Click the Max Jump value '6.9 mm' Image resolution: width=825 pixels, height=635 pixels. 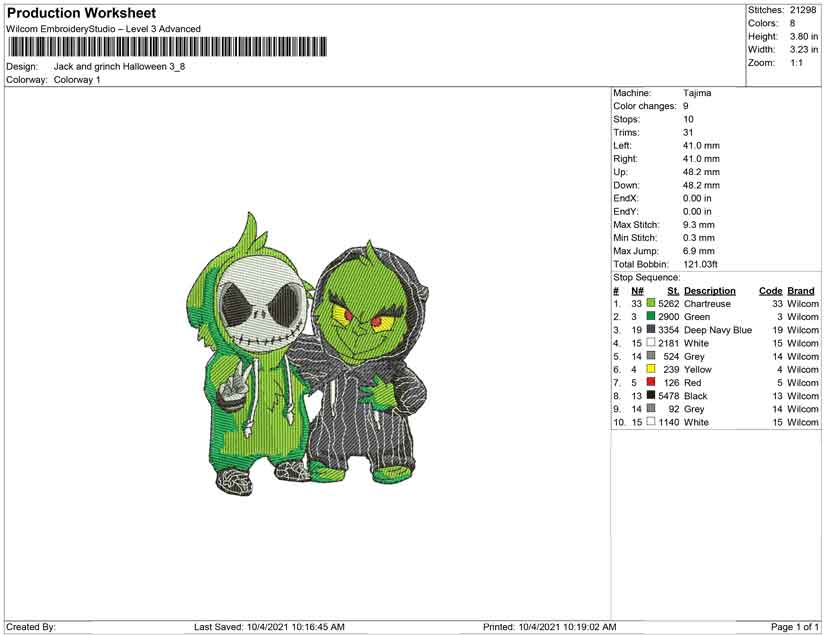click(x=699, y=251)
